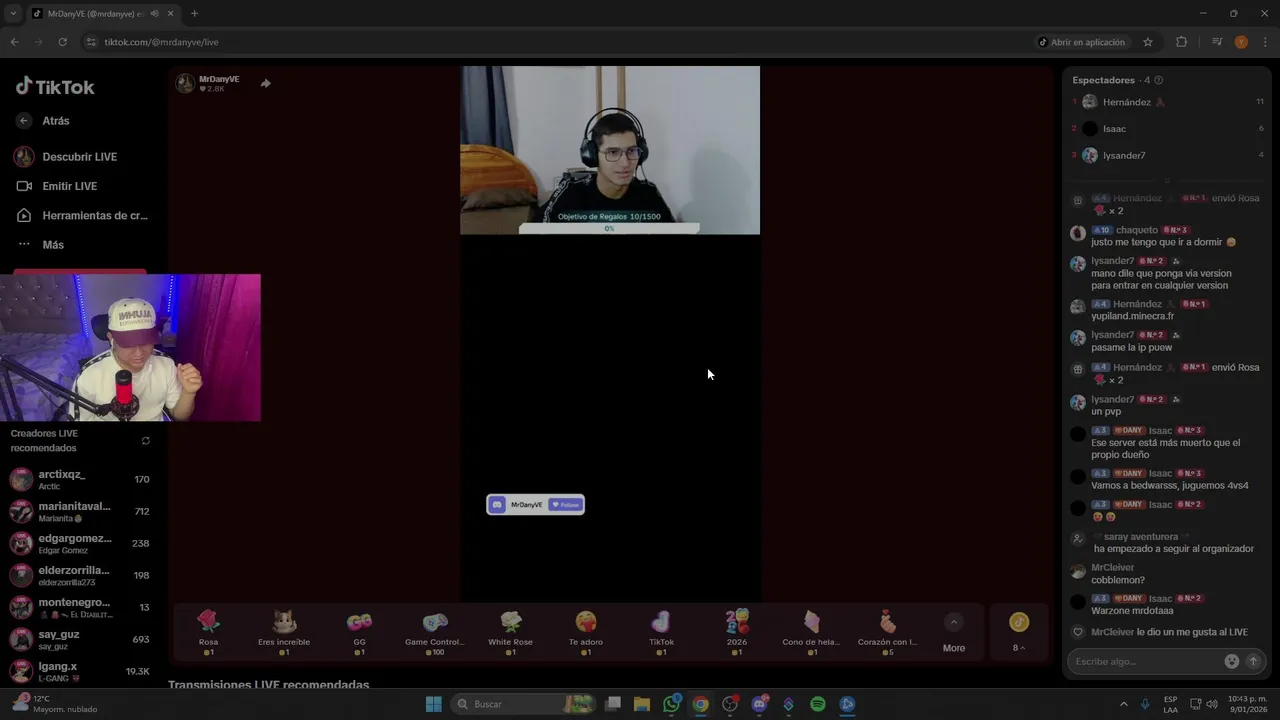Image resolution: width=1280 pixels, height=720 pixels.
Task: Send the Rosa gift
Action: (208, 633)
